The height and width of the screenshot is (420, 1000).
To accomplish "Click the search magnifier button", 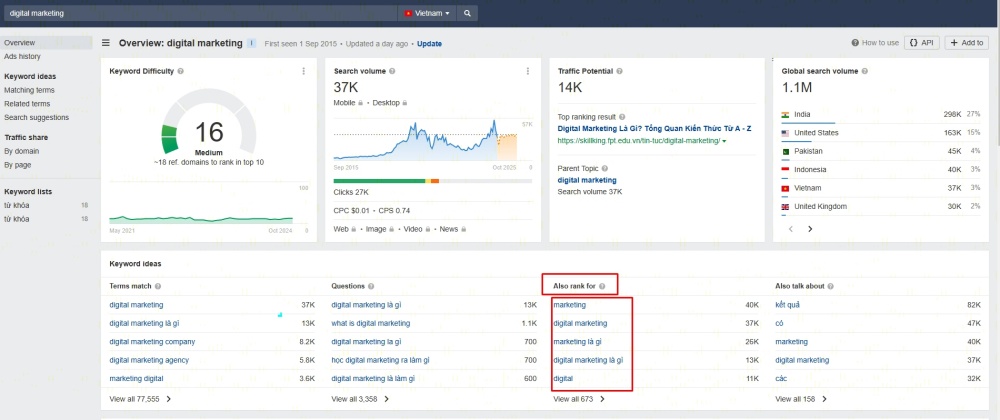I will (468, 14).
